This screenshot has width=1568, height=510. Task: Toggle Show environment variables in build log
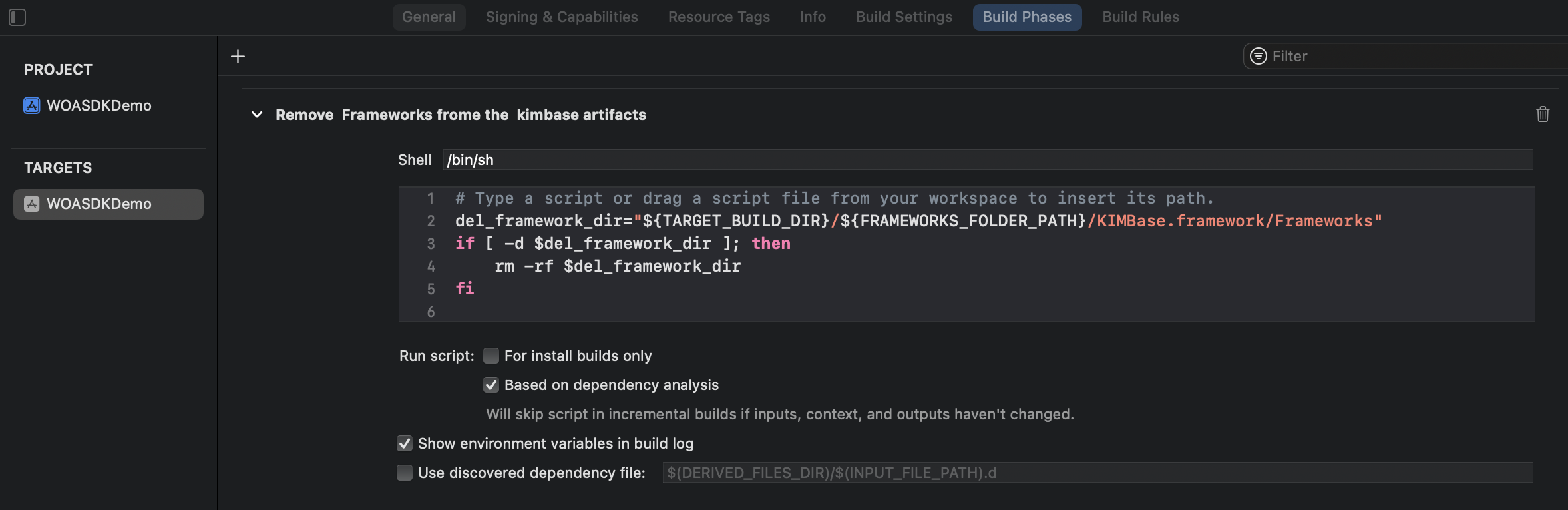[x=405, y=444]
